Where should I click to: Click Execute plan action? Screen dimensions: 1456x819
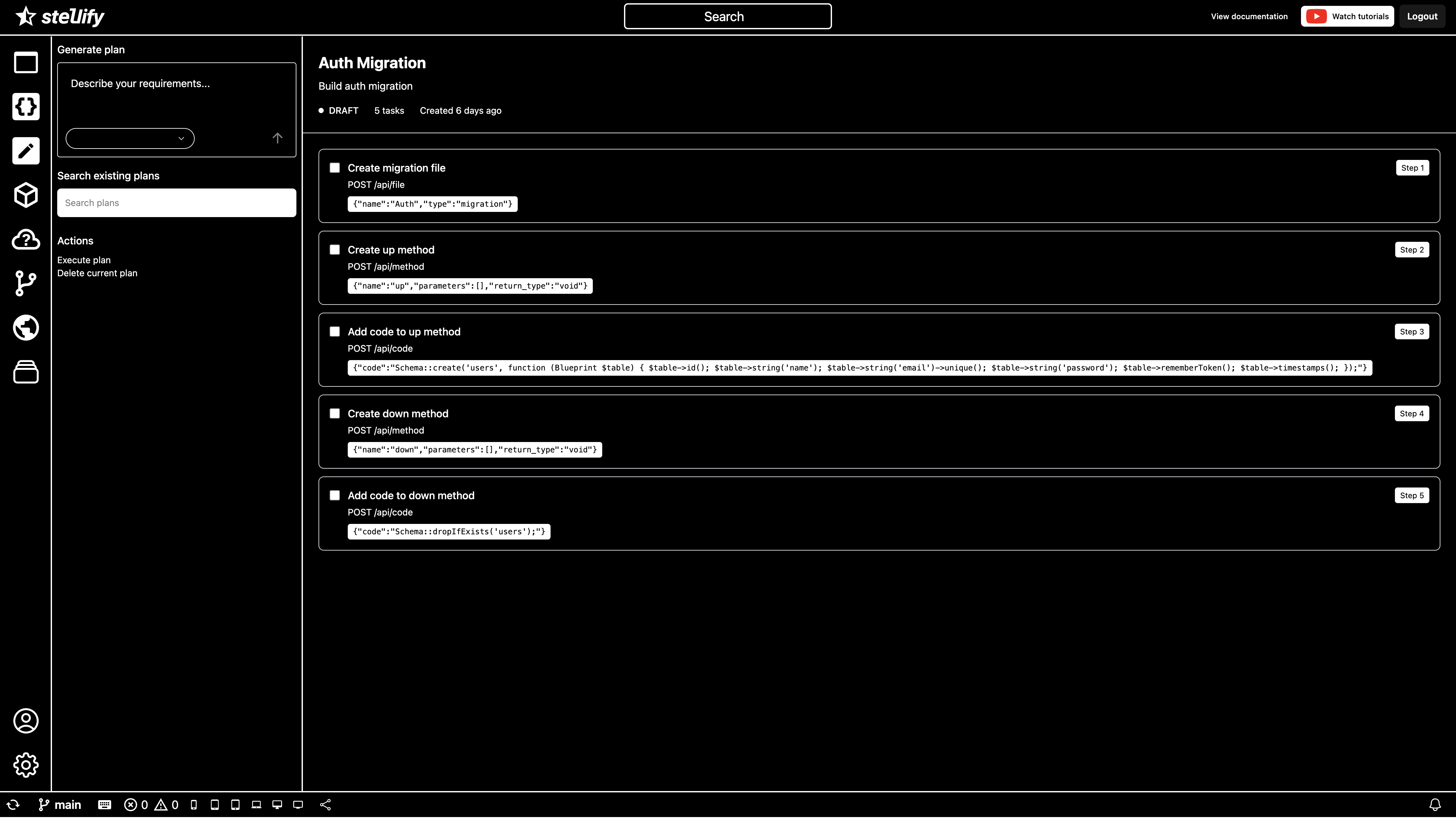pyautogui.click(x=84, y=260)
